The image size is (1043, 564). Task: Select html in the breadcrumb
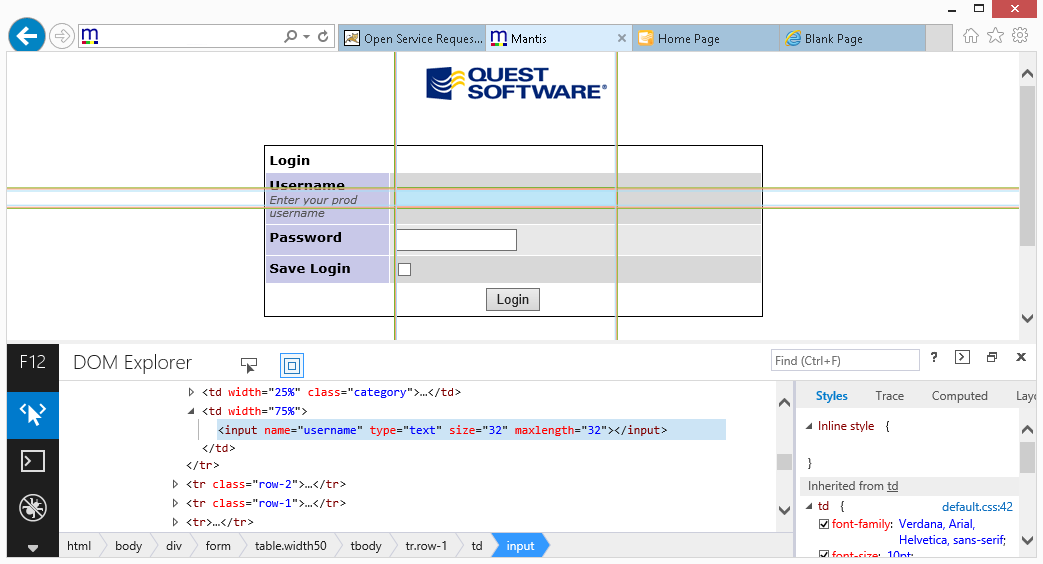pos(78,546)
